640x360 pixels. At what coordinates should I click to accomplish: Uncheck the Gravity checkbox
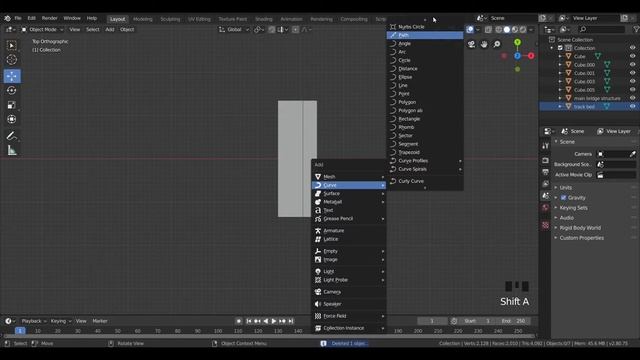(564, 198)
